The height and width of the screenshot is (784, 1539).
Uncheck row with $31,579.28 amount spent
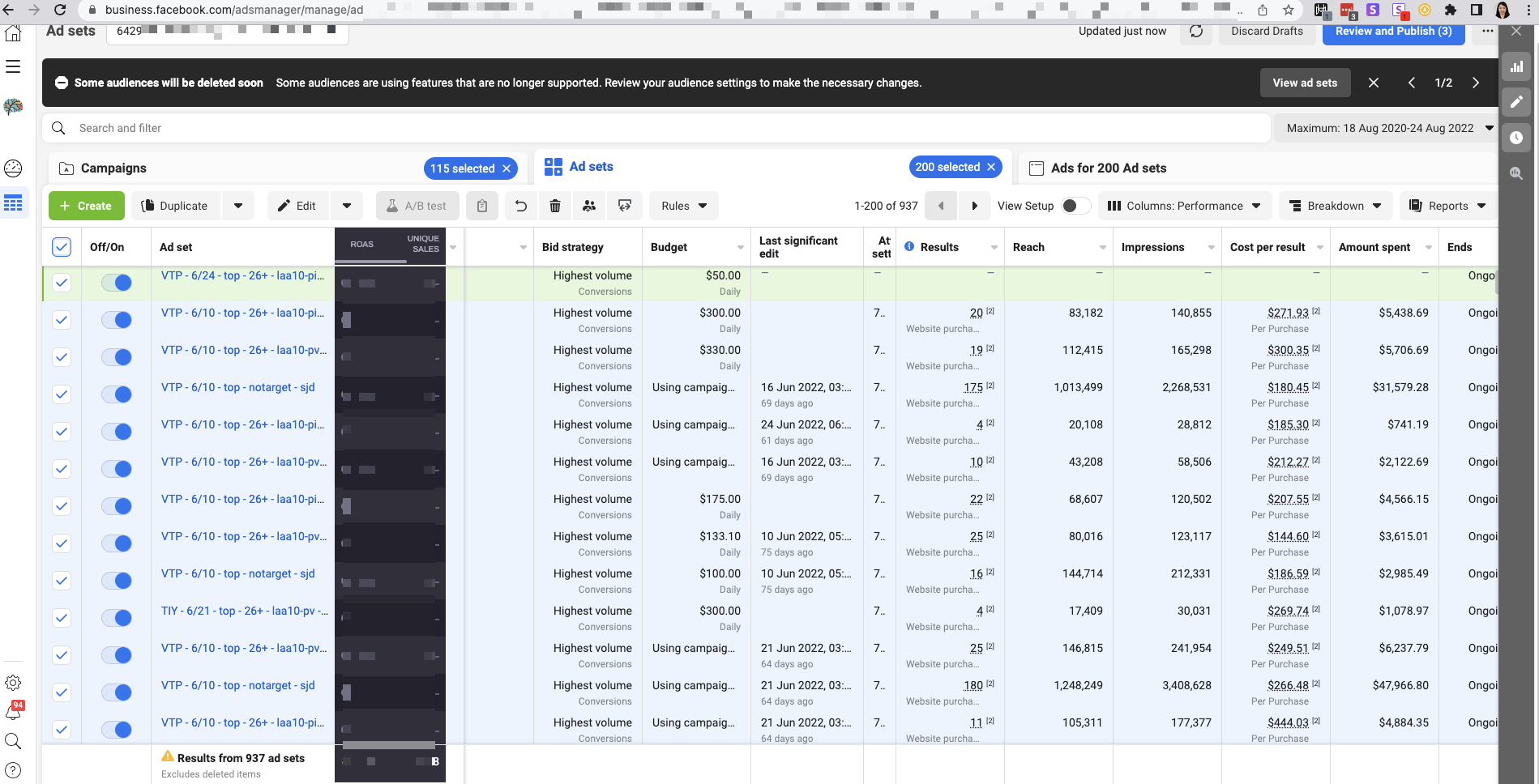(62, 394)
